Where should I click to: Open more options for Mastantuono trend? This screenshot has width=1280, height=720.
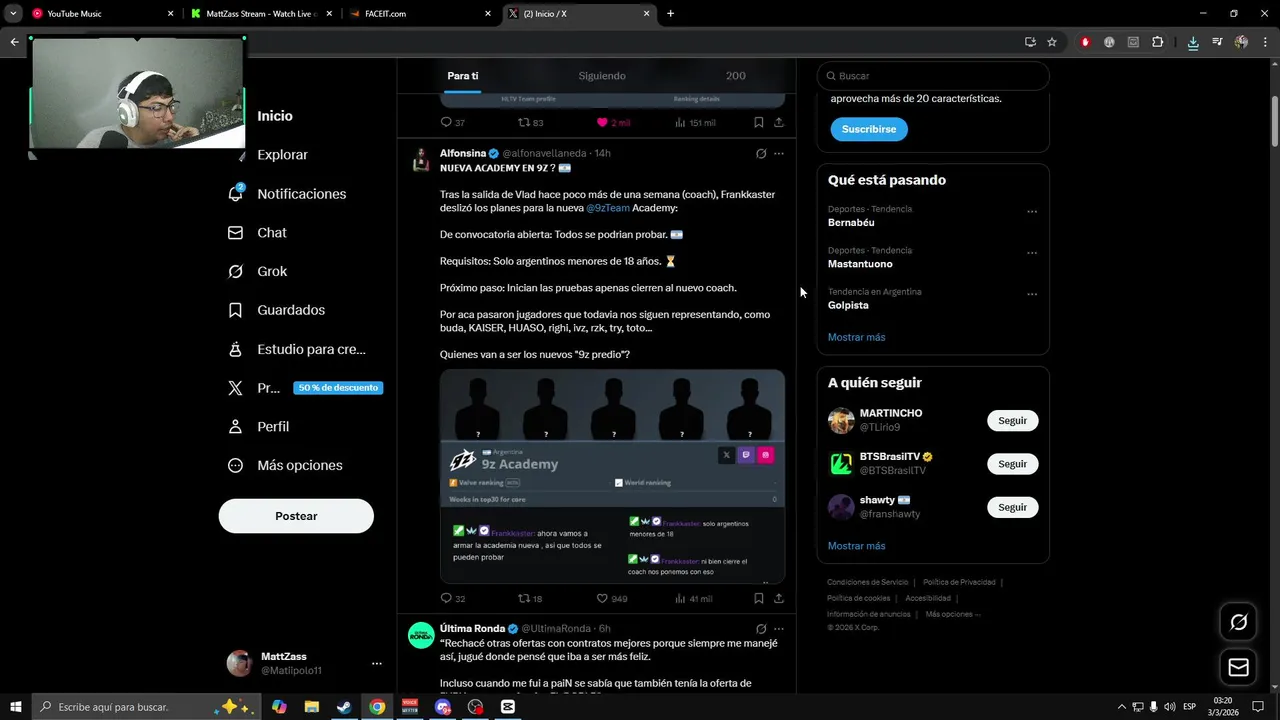pyautogui.click(x=1032, y=253)
